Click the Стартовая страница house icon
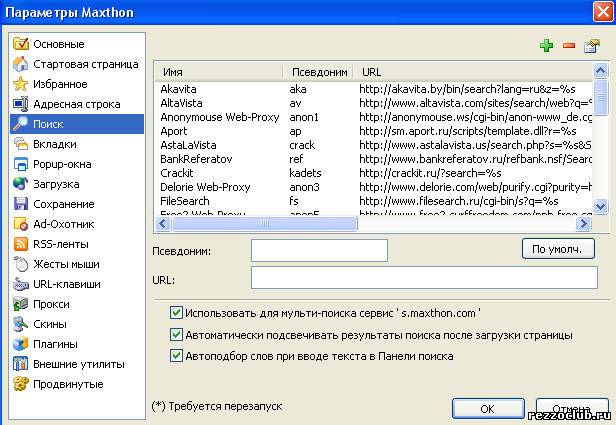The image size is (616, 425). 21,64
